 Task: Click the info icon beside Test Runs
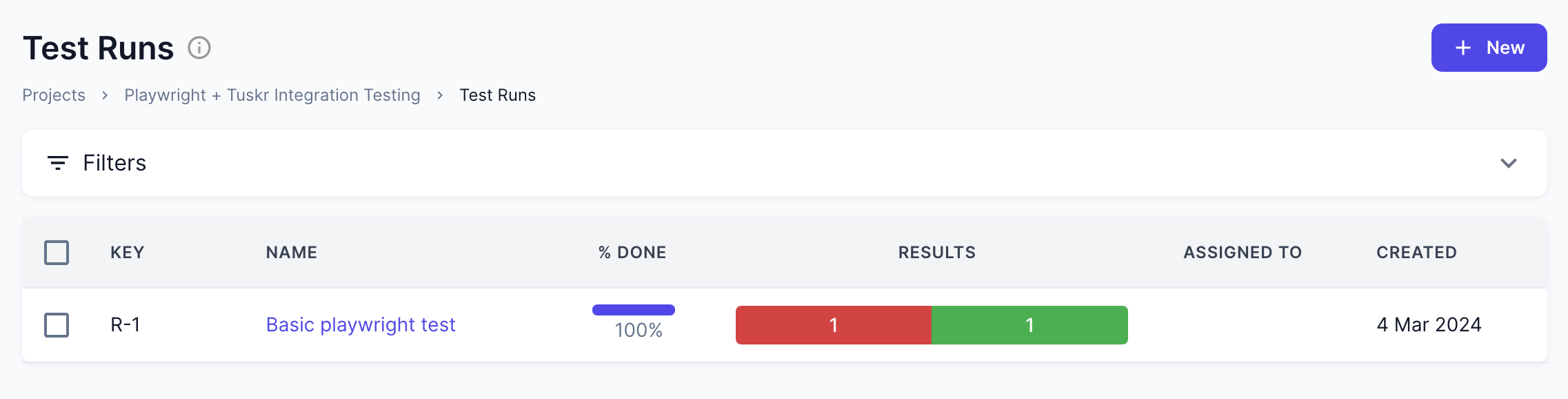[199, 48]
